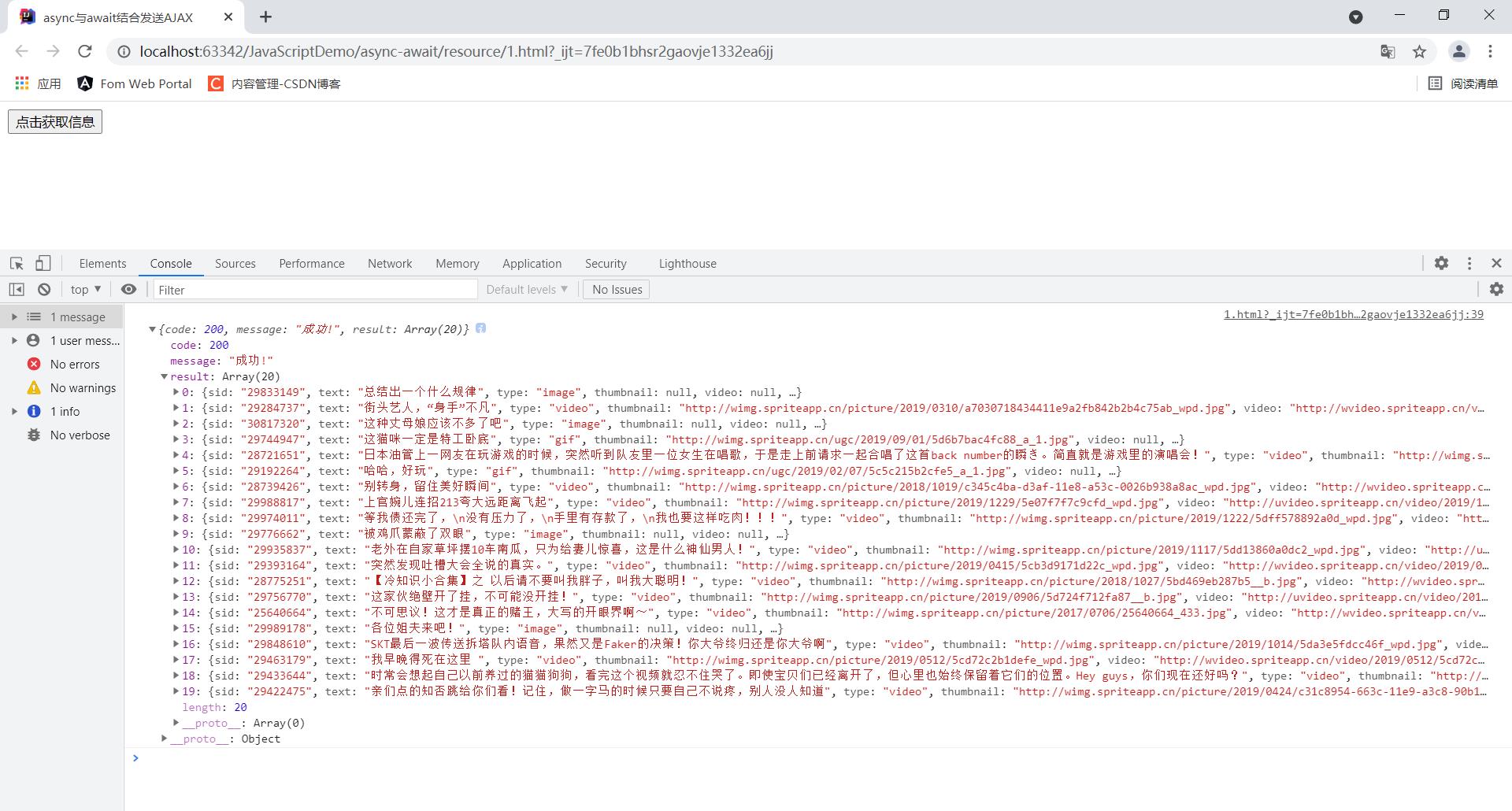Switch to the Performance tab

click(x=312, y=264)
